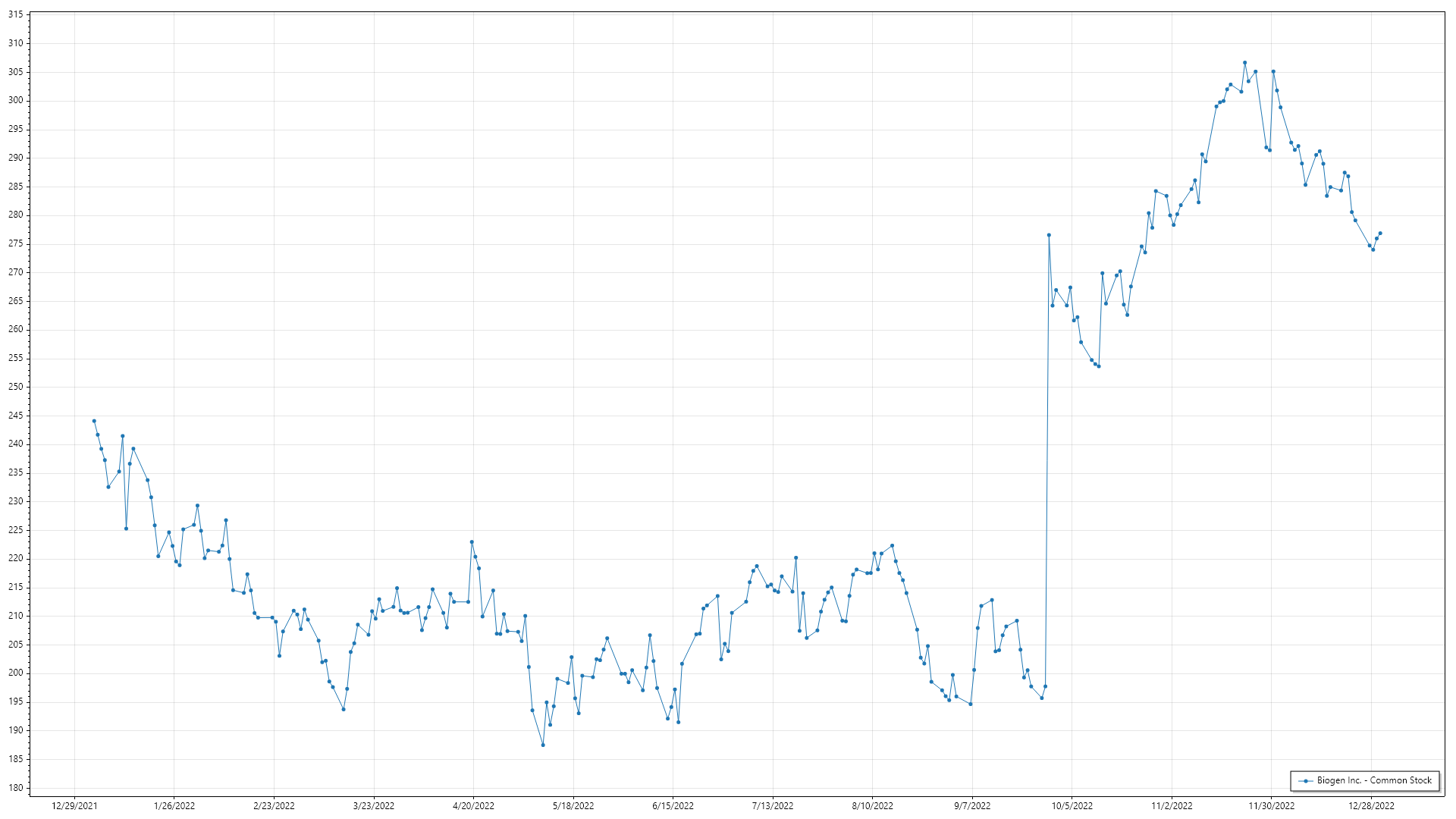Image resolution: width=1456 pixels, height=819 pixels.
Task: Click the 250 value on the y-axis
Action: [x=15, y=387]
